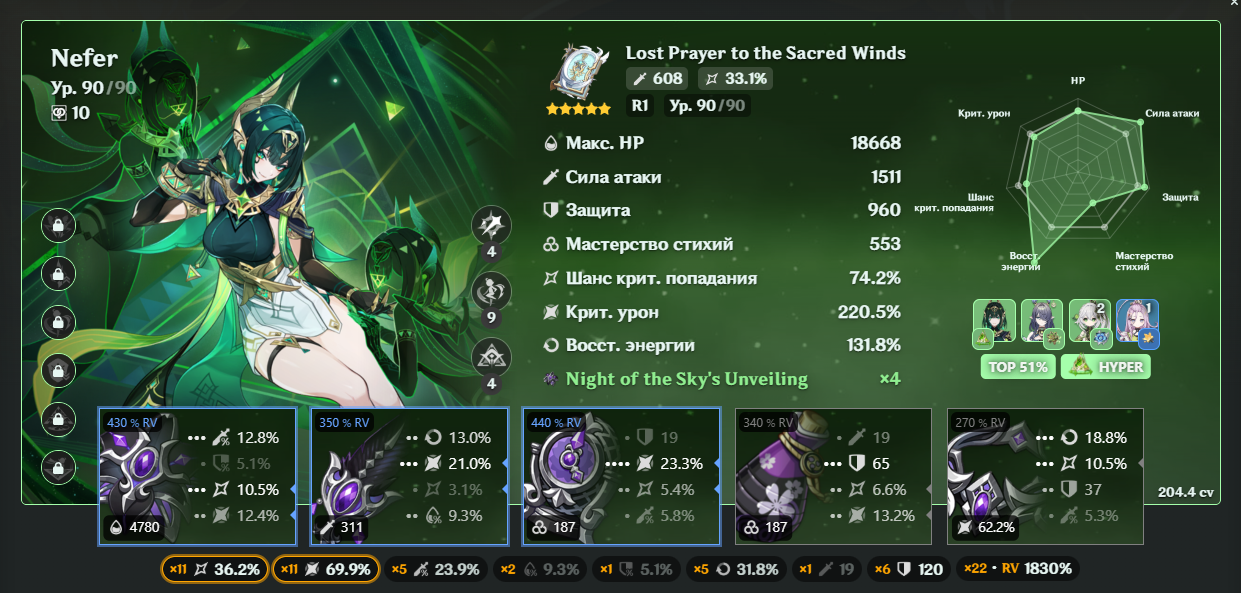Click the HYPER team tag button
The image size is (1241, 593).
click(x=1105, y=367)
